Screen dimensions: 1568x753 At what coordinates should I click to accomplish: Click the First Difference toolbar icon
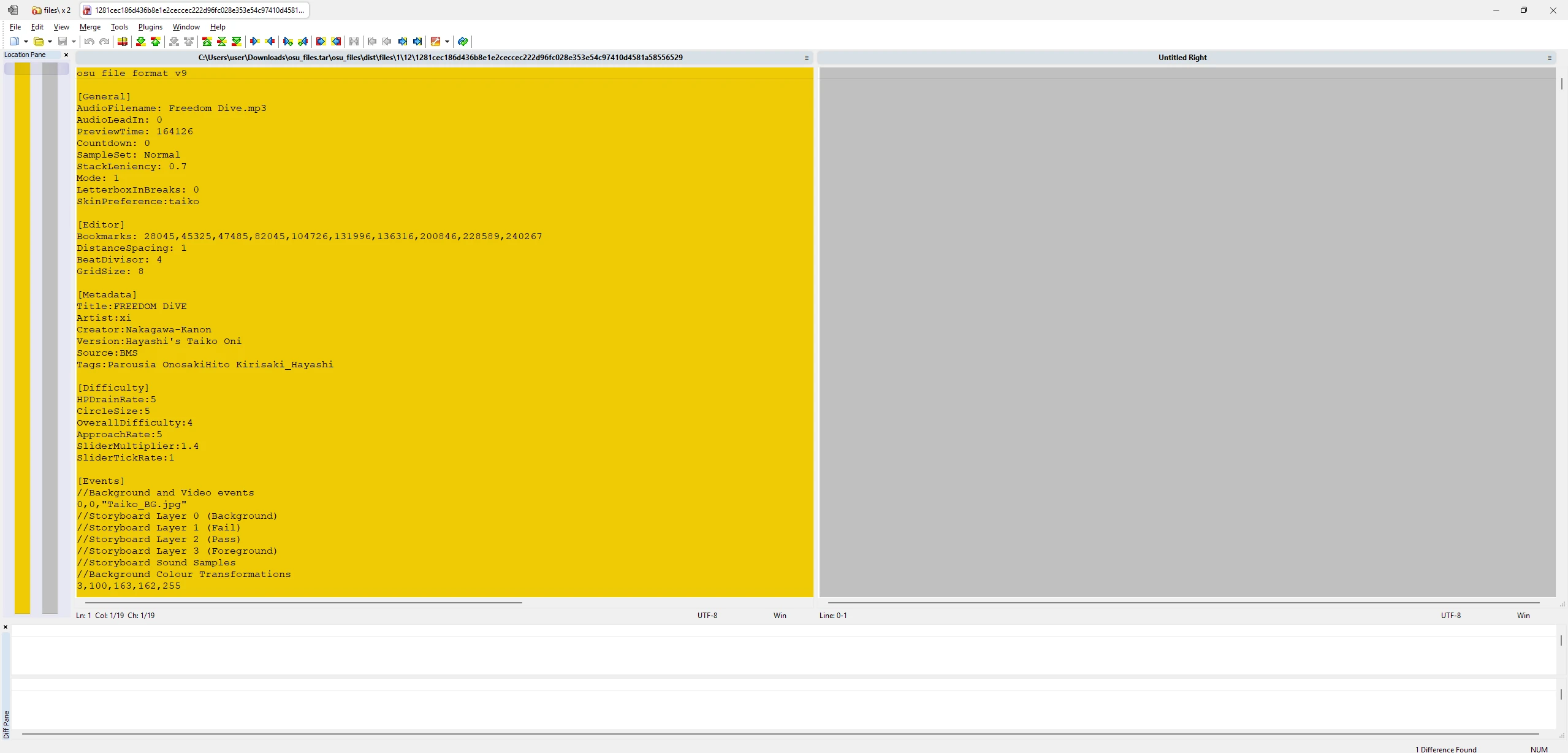(207, 42)
